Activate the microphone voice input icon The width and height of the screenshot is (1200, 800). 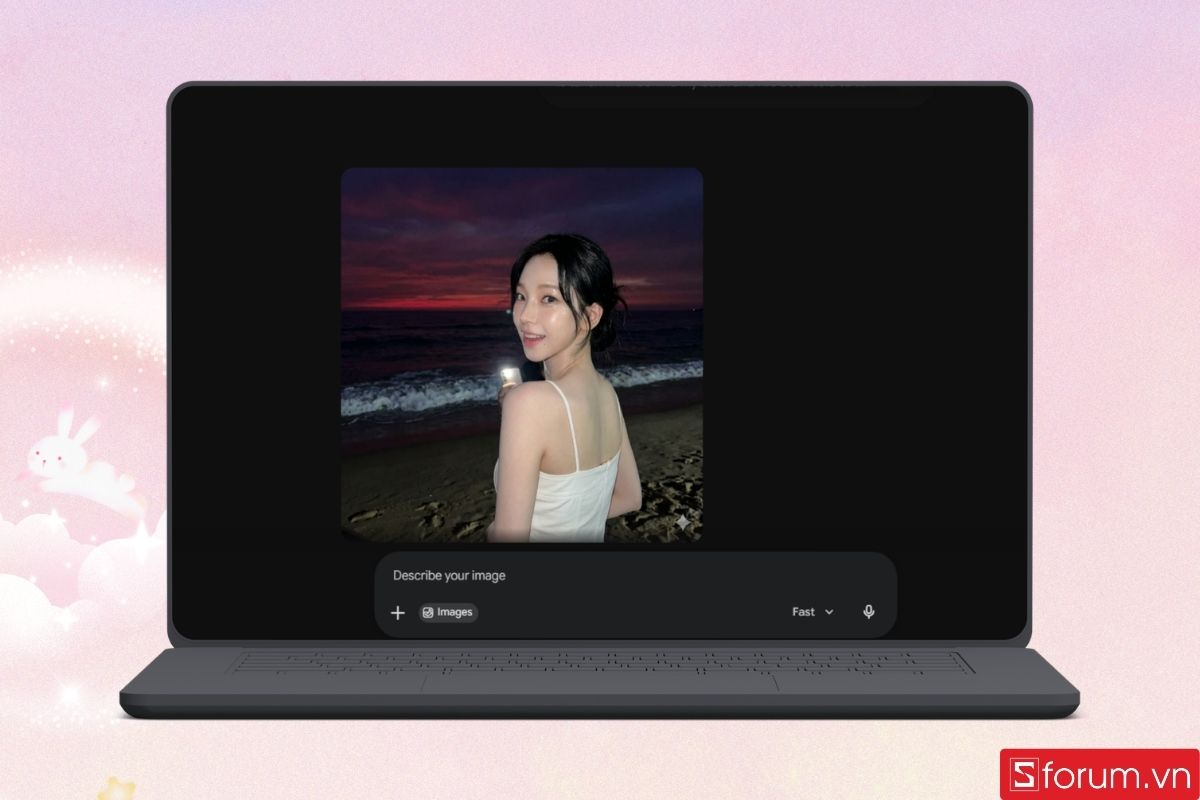pyautogui.click(x=869, y=612)
